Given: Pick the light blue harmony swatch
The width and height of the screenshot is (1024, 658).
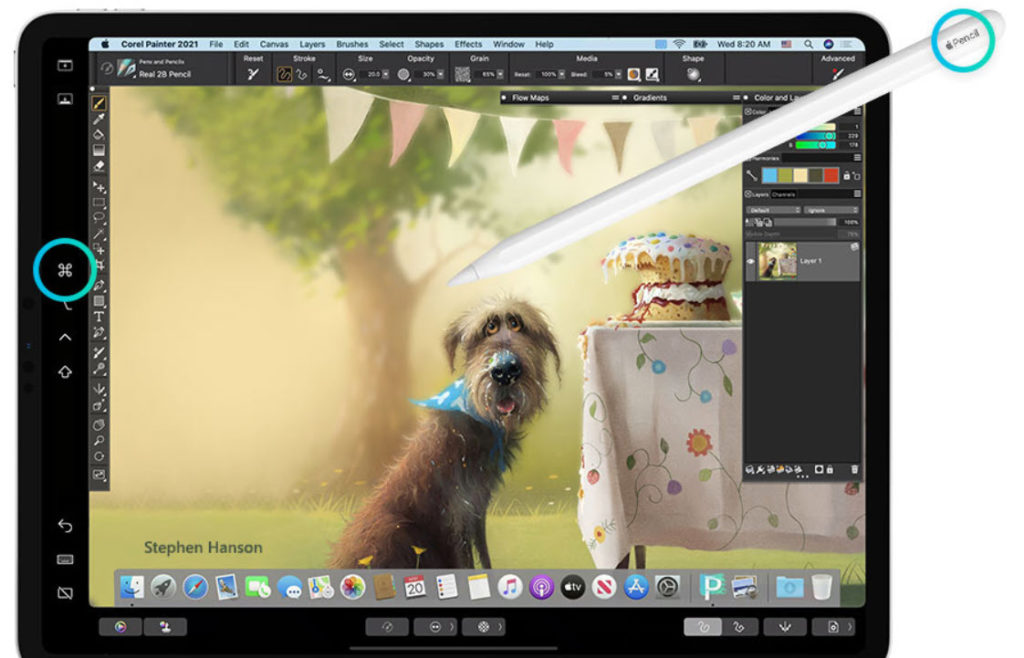Looking at the screenshot, I should (770, 176).
